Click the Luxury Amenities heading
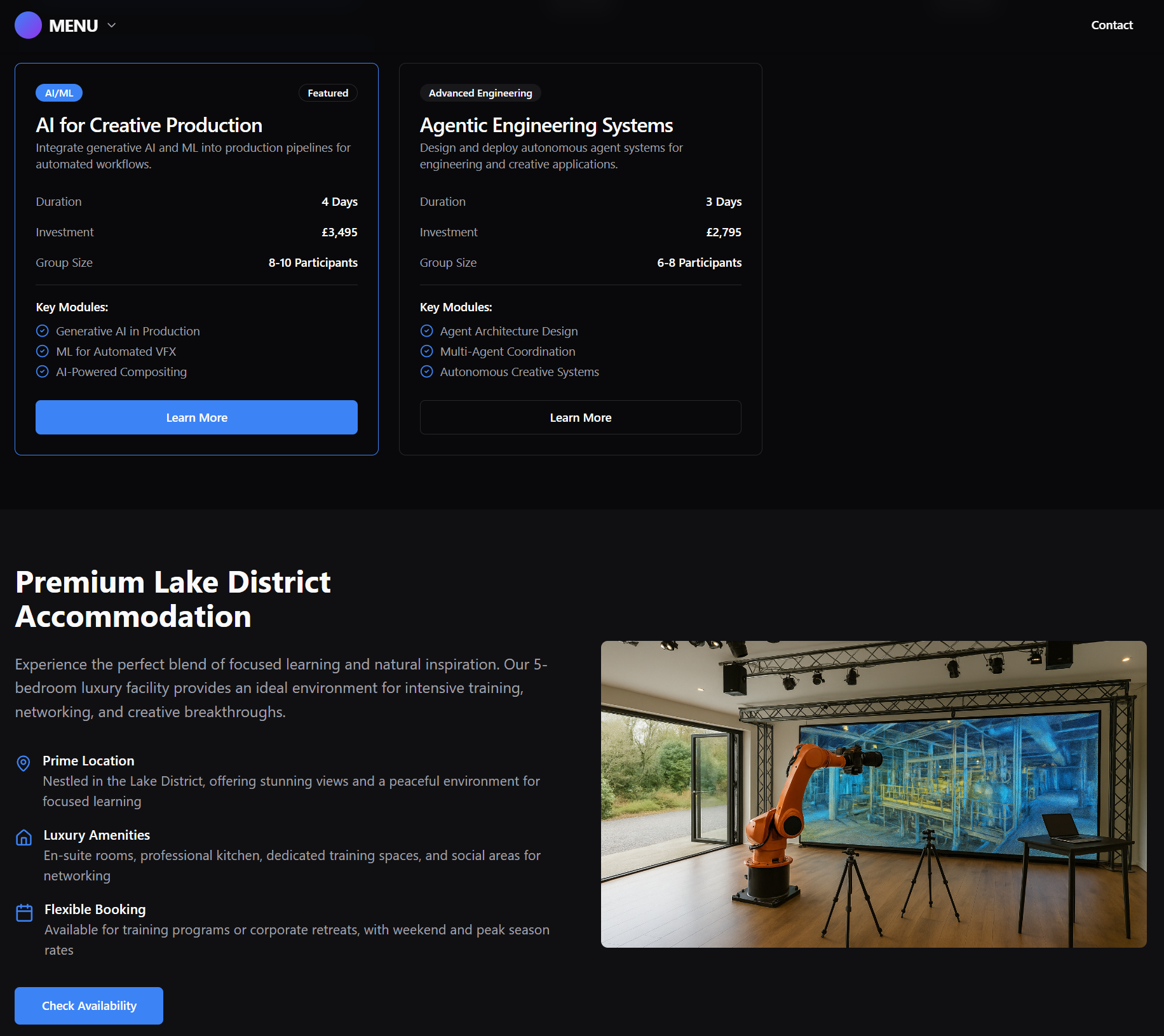Image resolution: width=1164 pixels, height=1036 pixels. click(x=97, y=835)
